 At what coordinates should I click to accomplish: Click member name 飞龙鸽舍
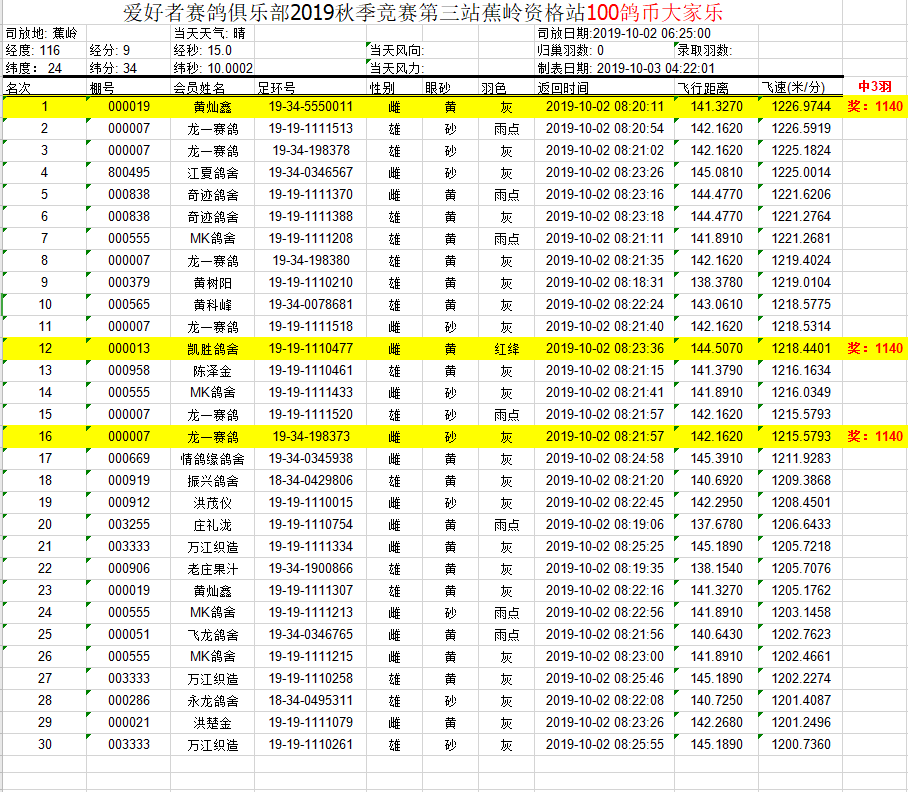(213, 635)
